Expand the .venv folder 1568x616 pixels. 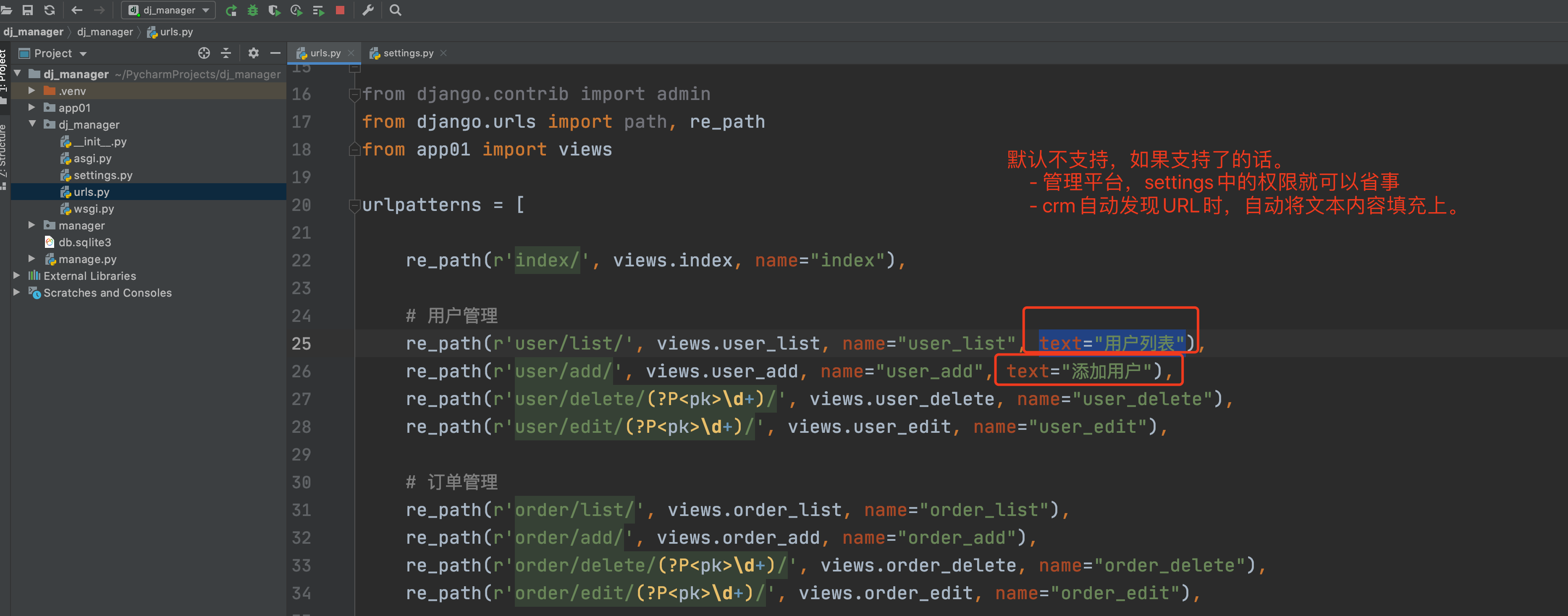pos(31,90)
